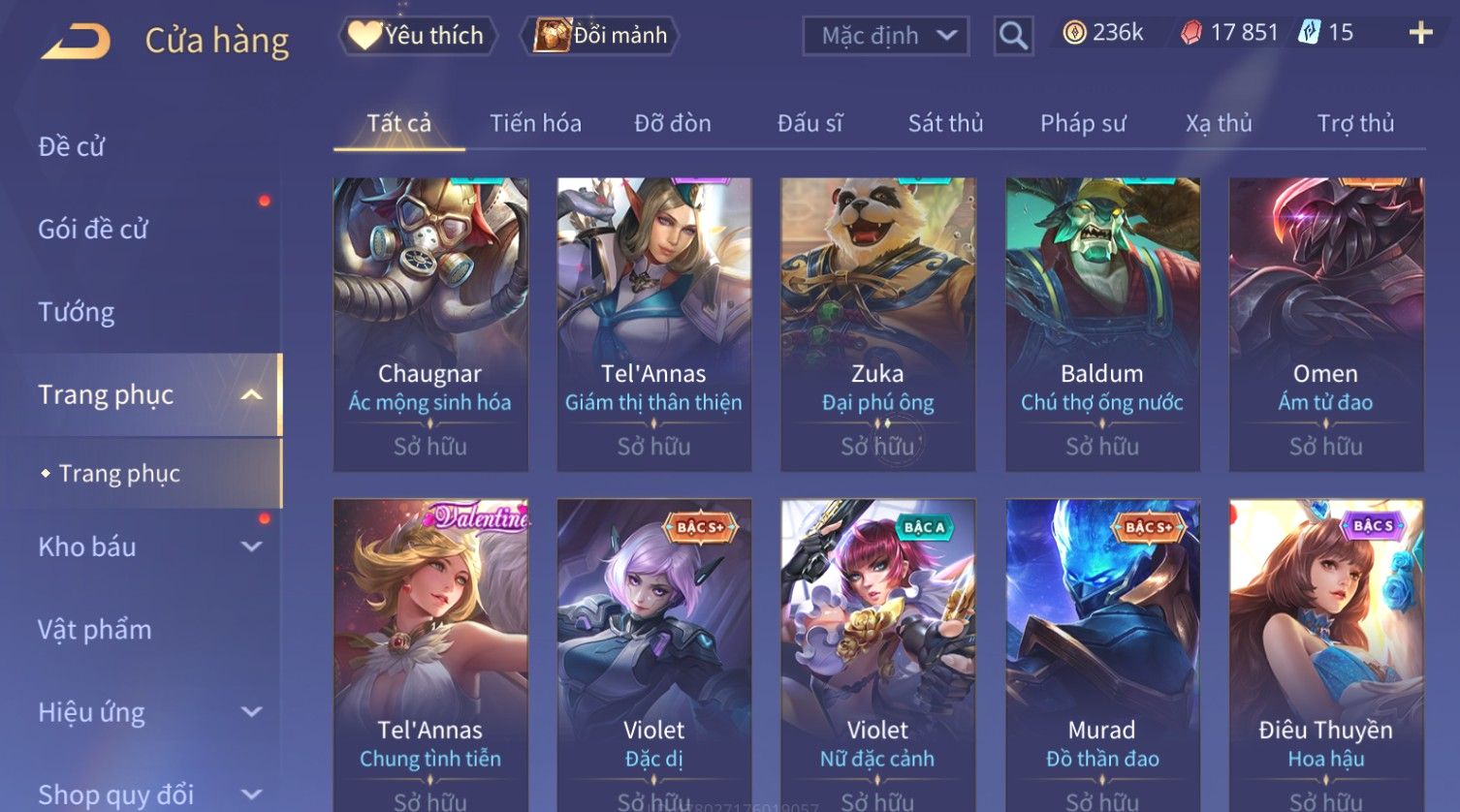The width and height of the screenshot is (1460, 812).
Task: Go to Tướng in the sidebar
Action: 77,312
